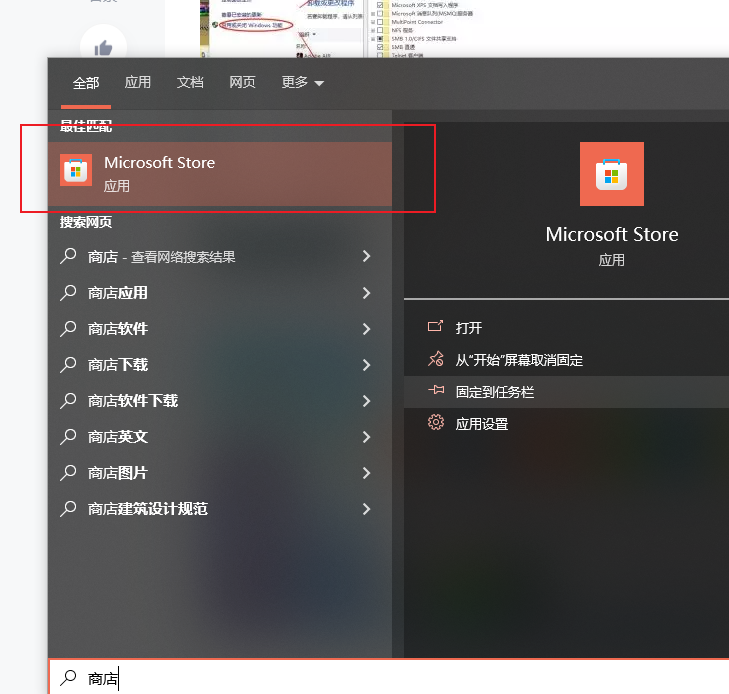Viewport: 729px width, 694px height.
Task: Click the search box containing 商店
Action: 389,677
